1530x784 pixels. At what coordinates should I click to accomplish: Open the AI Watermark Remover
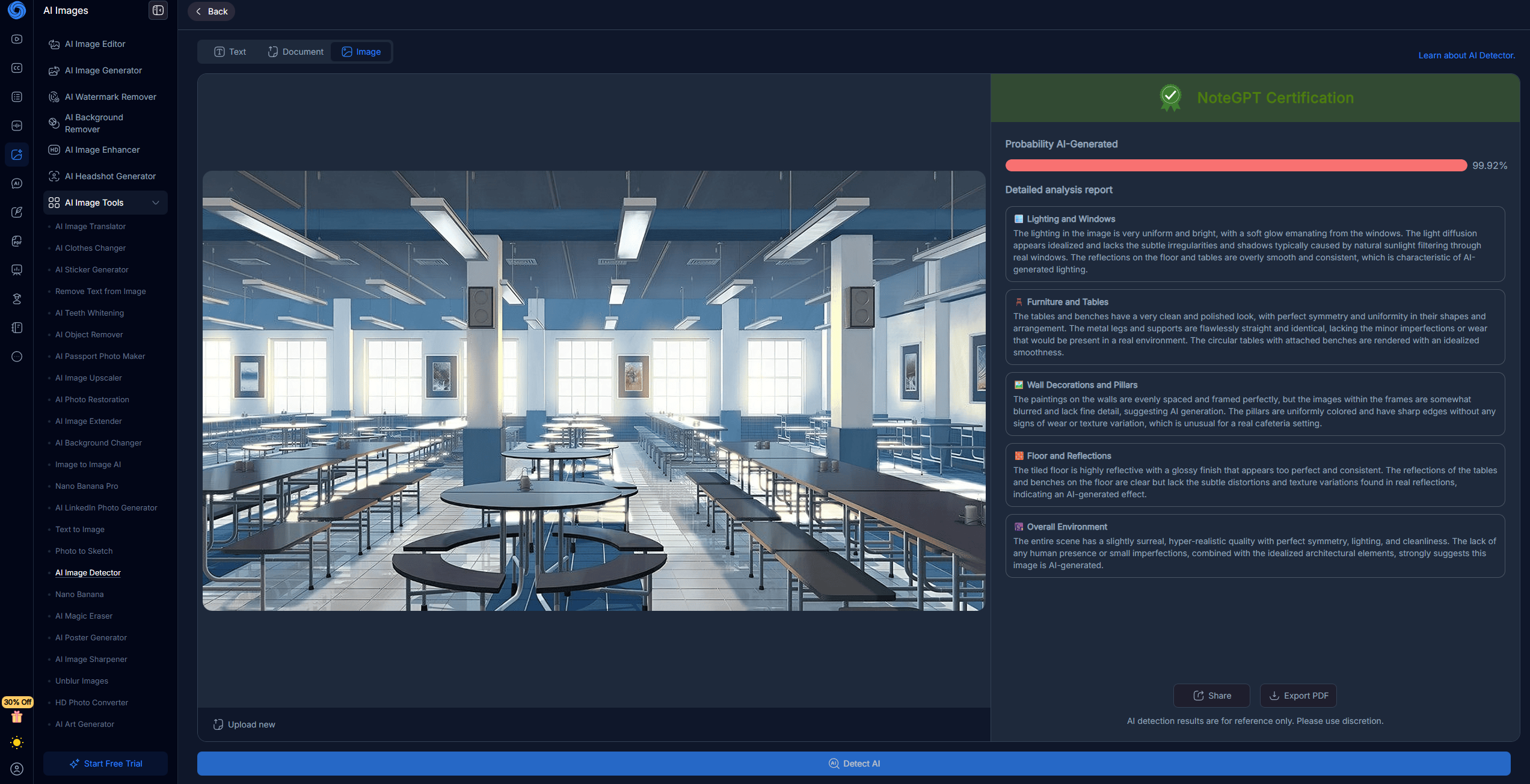click(x=110, y=97)
